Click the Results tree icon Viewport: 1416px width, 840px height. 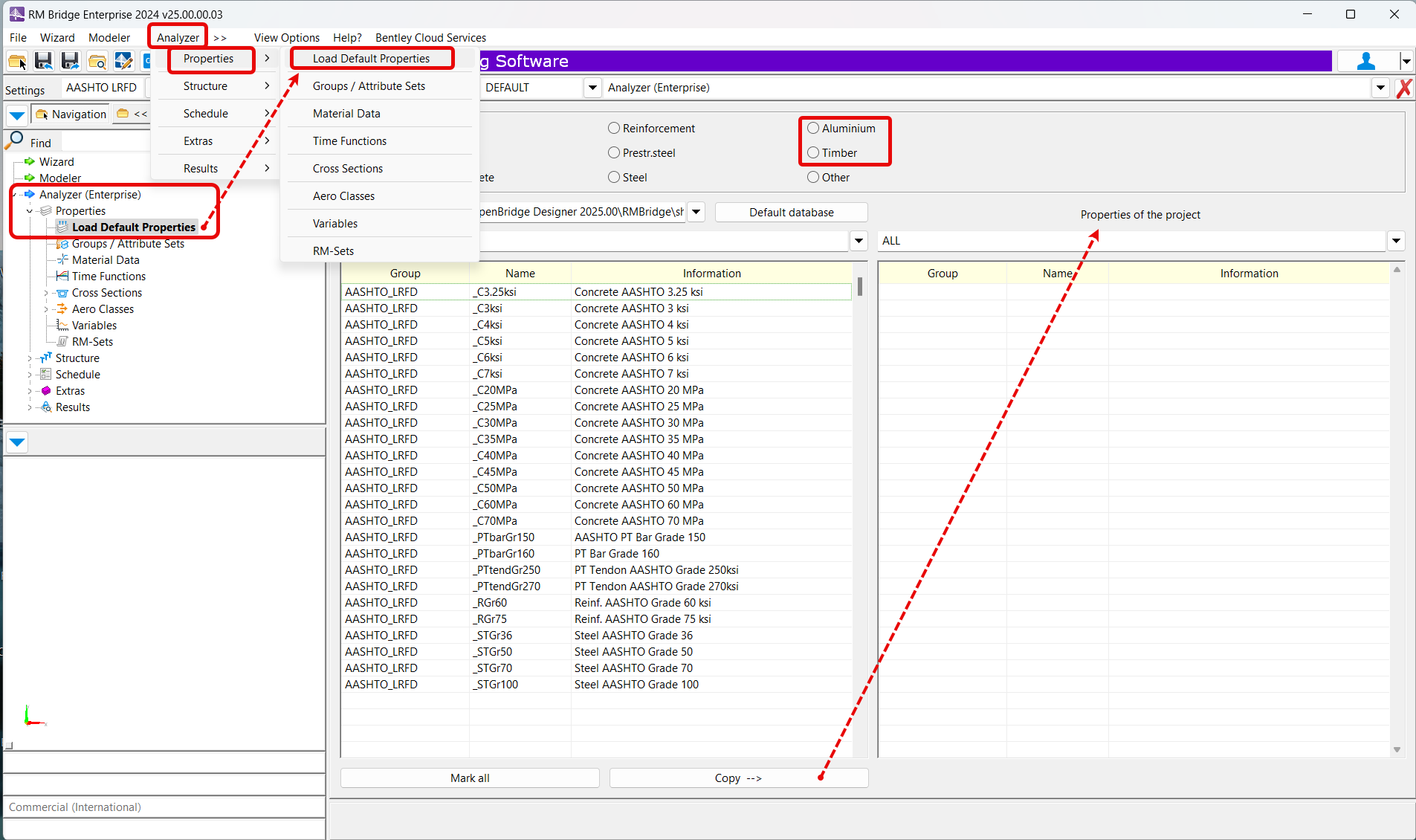(x=46, y=407)
